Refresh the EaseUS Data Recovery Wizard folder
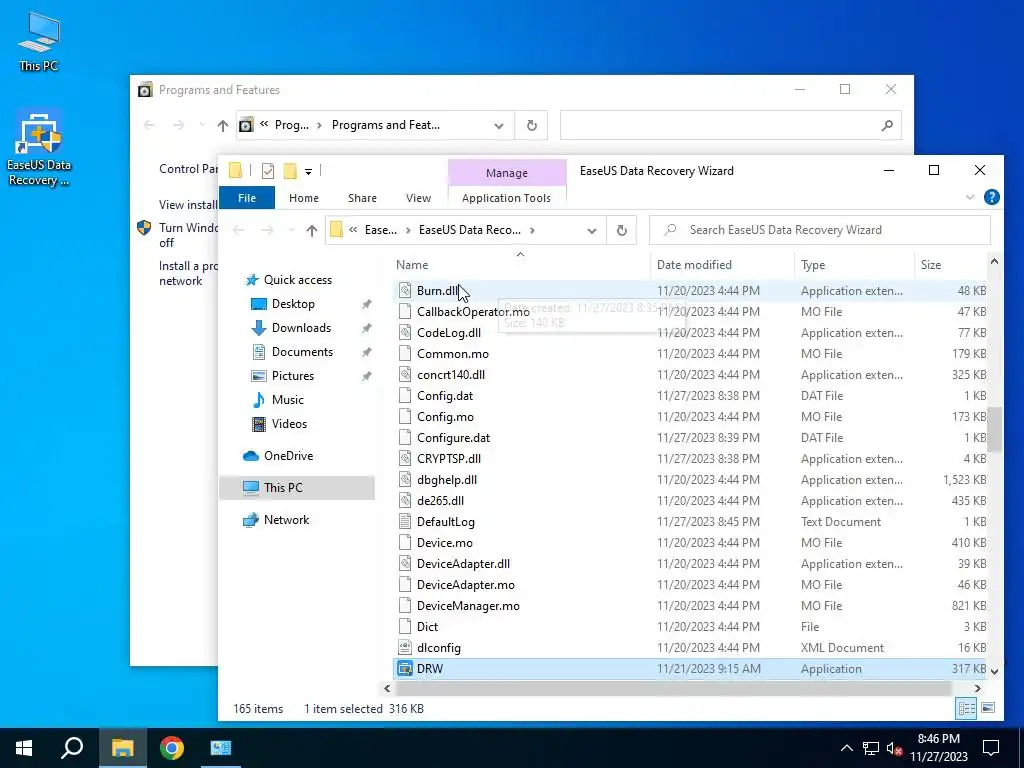The image size is (1024, 768). point(622,231)
